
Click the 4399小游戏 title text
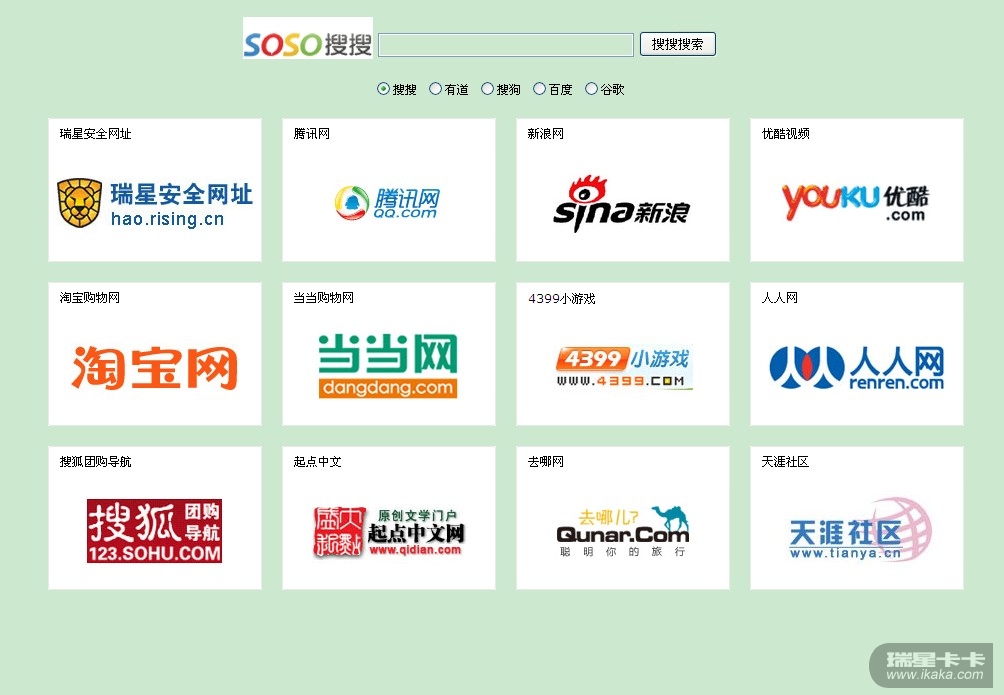[562, 298]
